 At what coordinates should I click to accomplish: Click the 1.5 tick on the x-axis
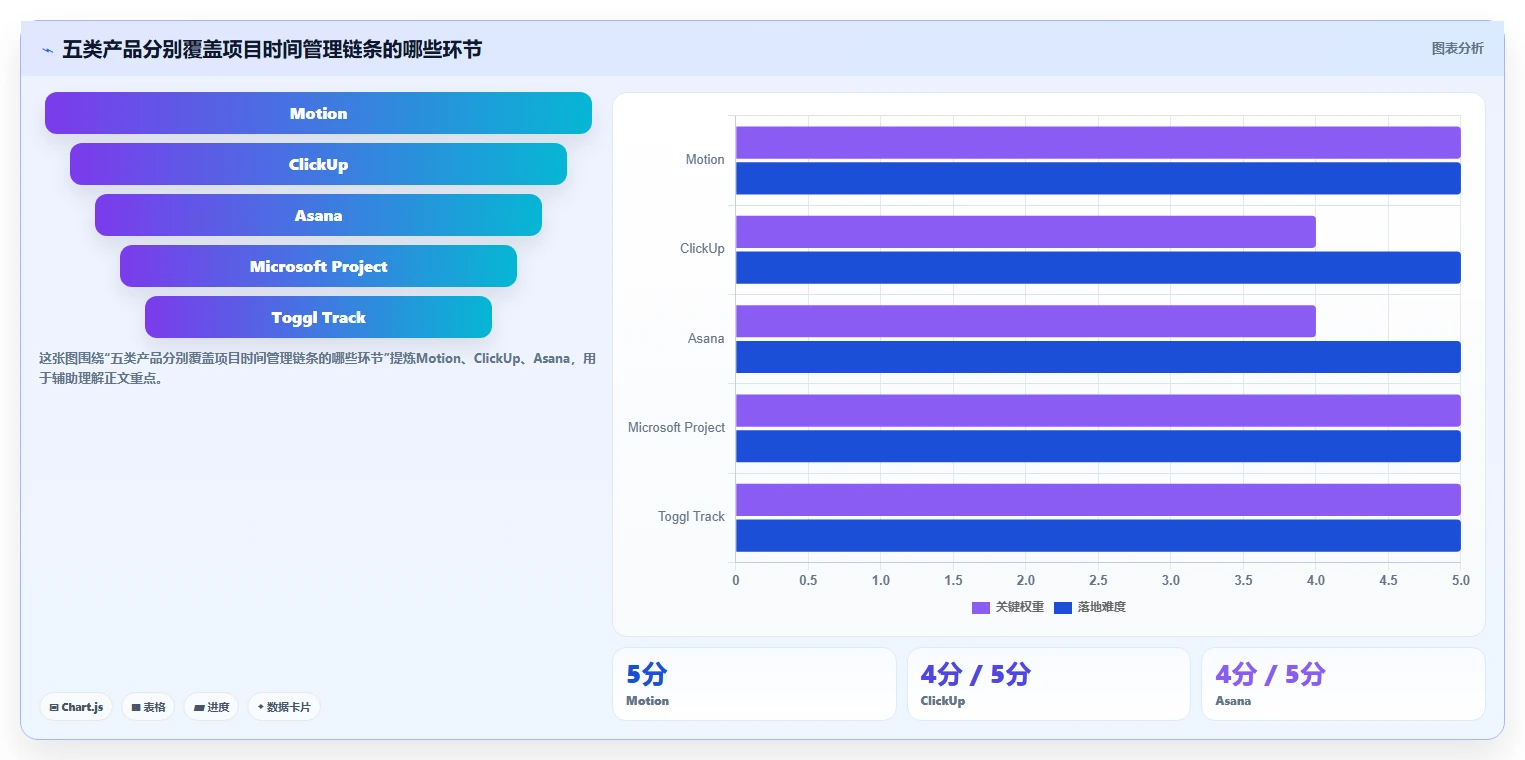[953, 580]
